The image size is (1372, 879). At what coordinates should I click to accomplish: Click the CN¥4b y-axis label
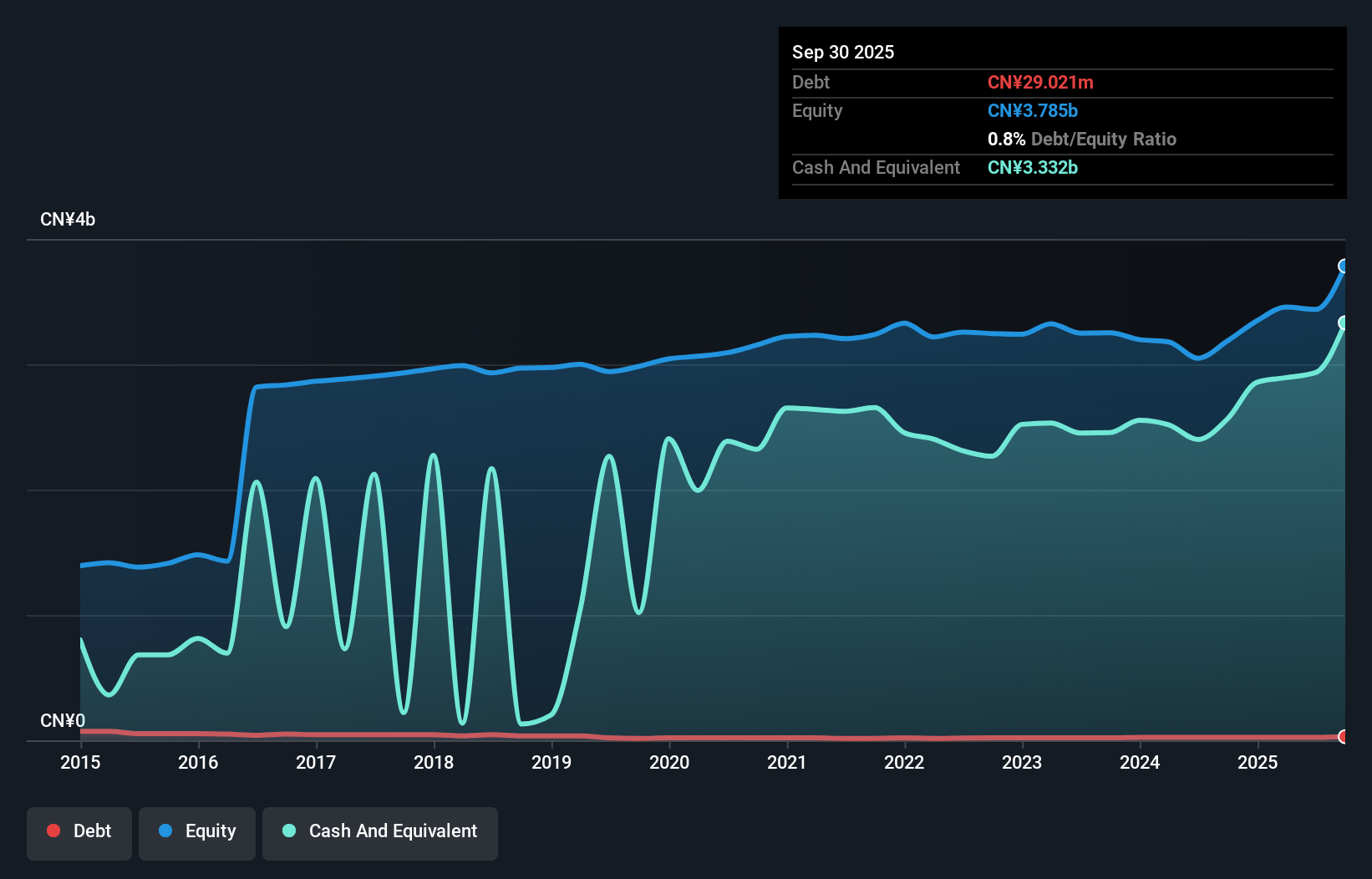[x=68, y=220]
